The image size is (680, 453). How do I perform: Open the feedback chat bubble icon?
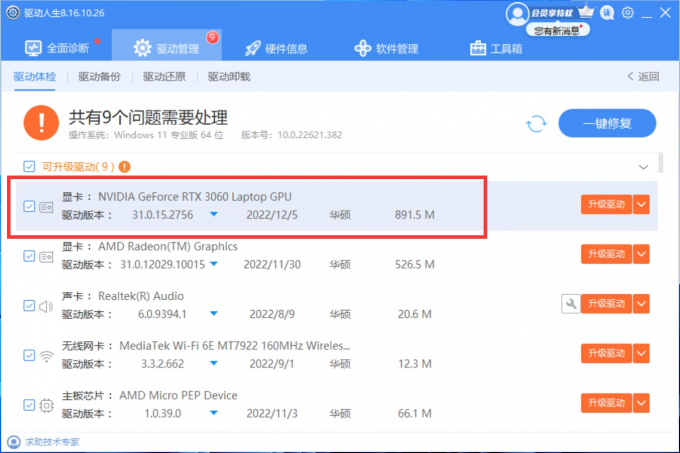pyautogui.click(x=607, y=13)
